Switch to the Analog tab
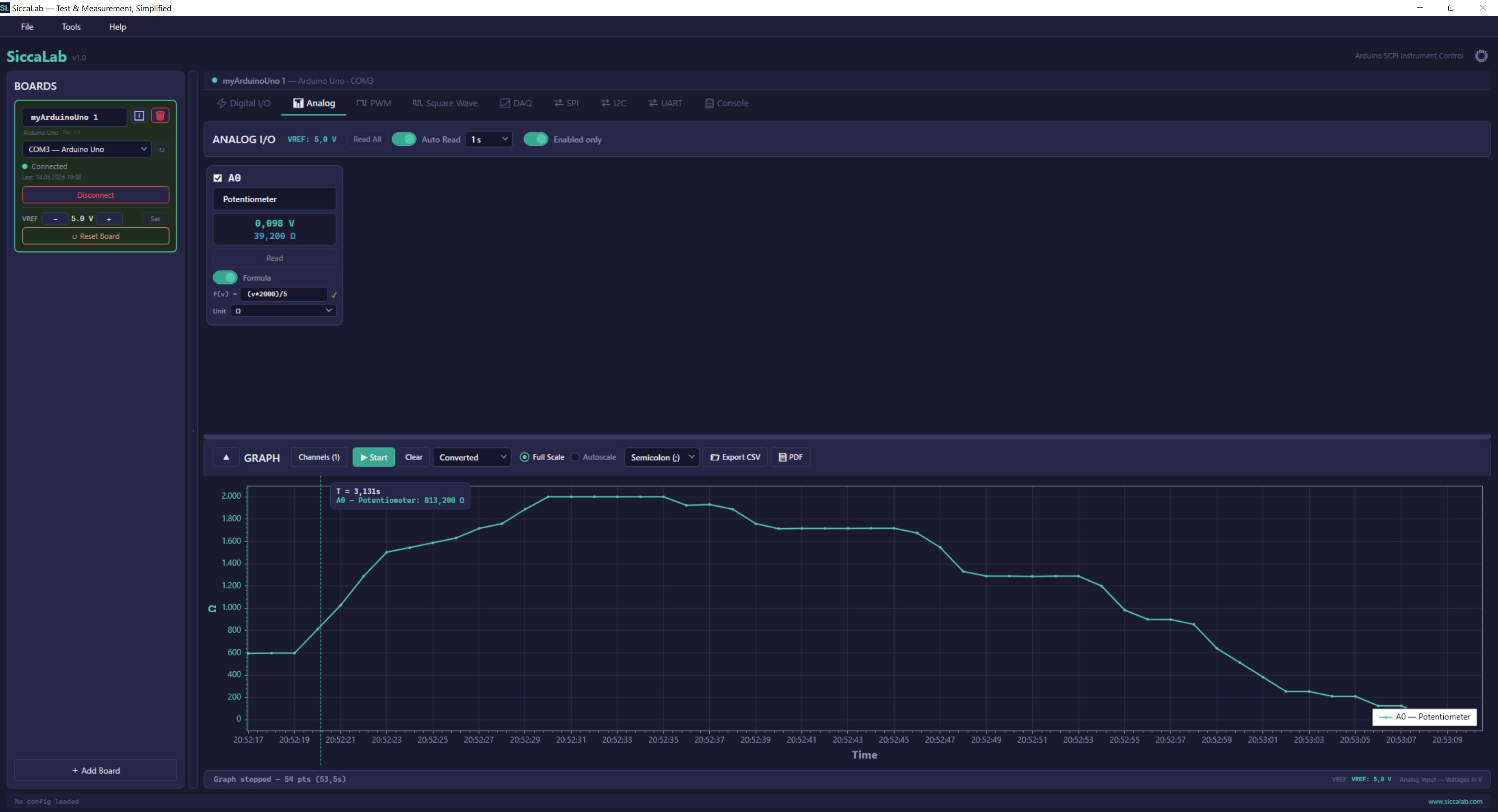Viewport: 1498px width, 812px height. click(x=314, y=104)
